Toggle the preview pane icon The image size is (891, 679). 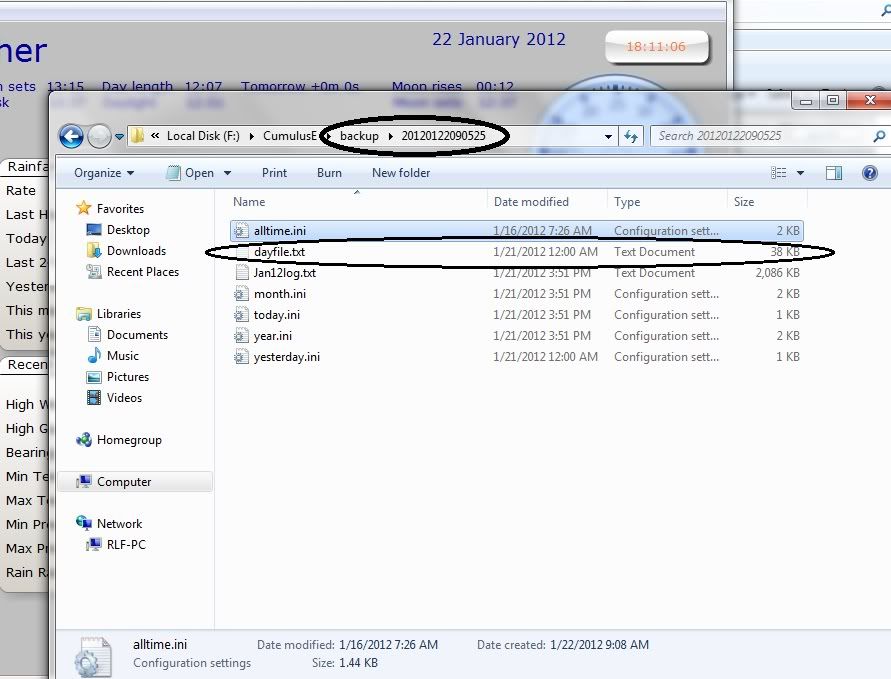[x=834, y=173]
